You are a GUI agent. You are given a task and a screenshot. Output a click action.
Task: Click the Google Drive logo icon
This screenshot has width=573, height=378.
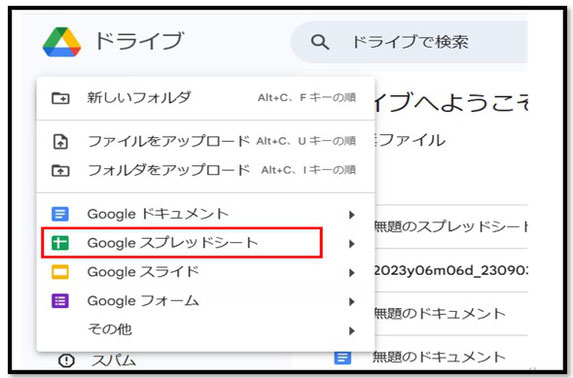click(x=62, y=42)
